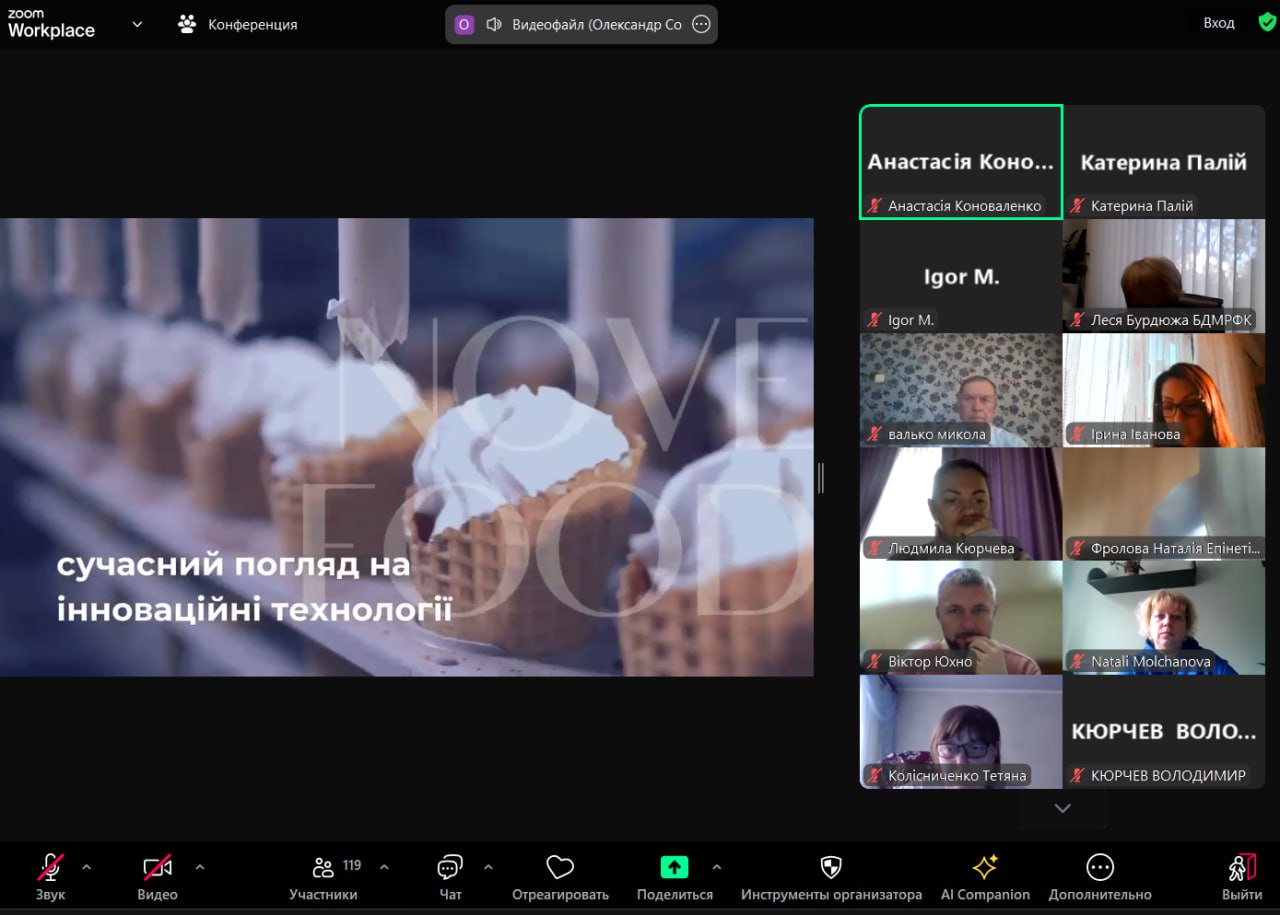Open Инструменты организатора host tools
The width and height of the screenshot is (1280, 915).
coord(831,876)
